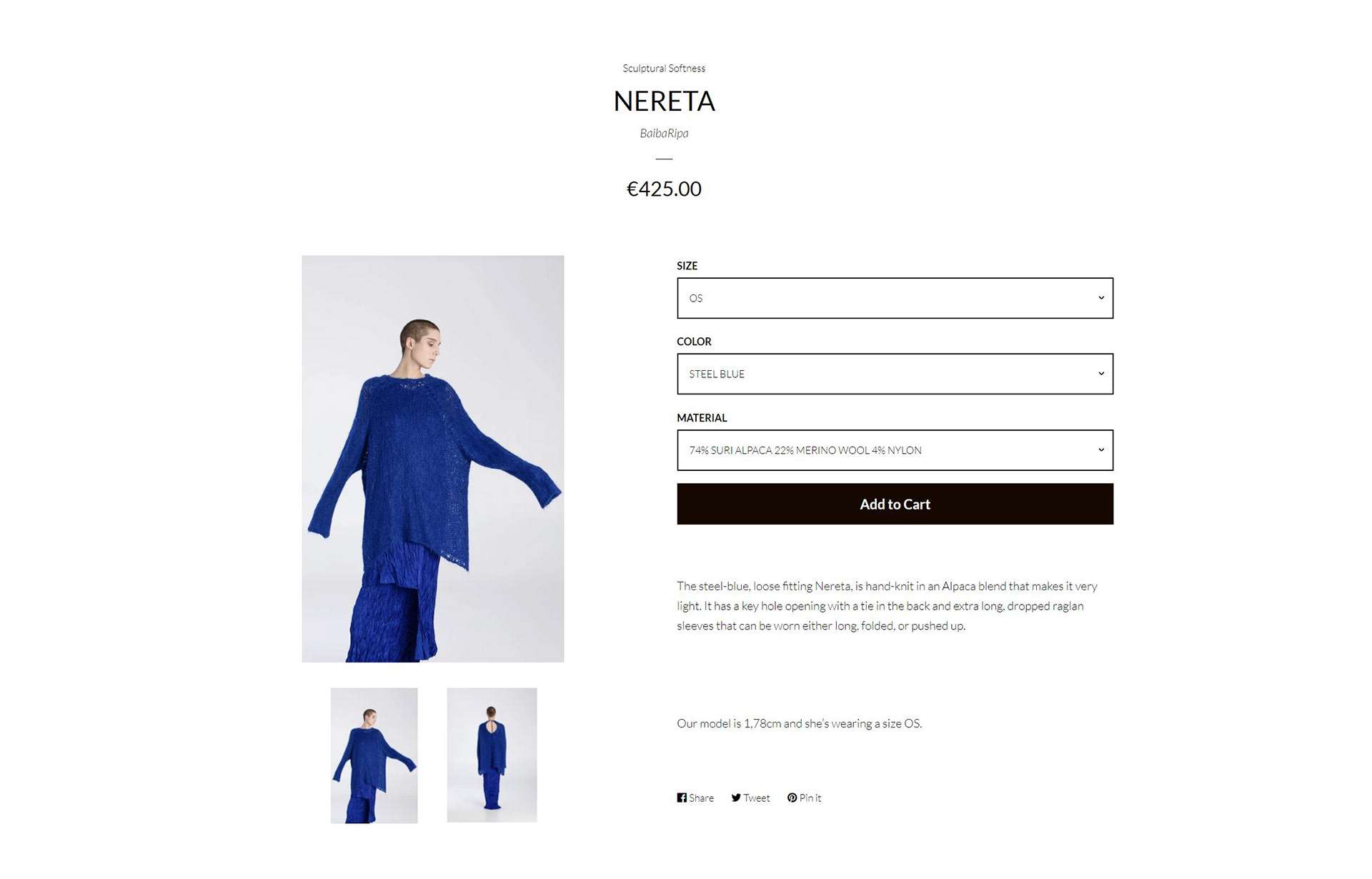Open the Sculptural Softness collection link
This screenshot has height=879, width=1372.
click(x=664, y=69)
